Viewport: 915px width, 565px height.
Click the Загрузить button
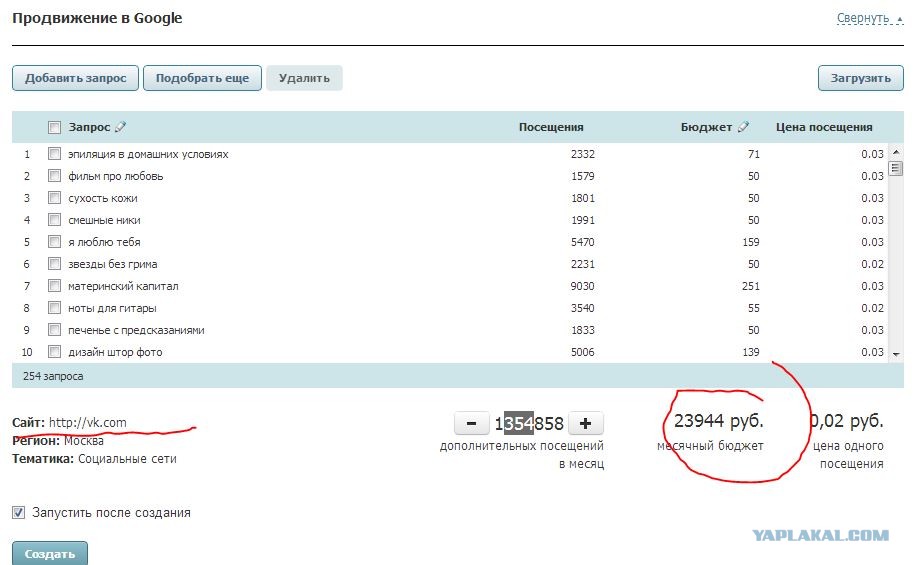[x=860, y=78]
